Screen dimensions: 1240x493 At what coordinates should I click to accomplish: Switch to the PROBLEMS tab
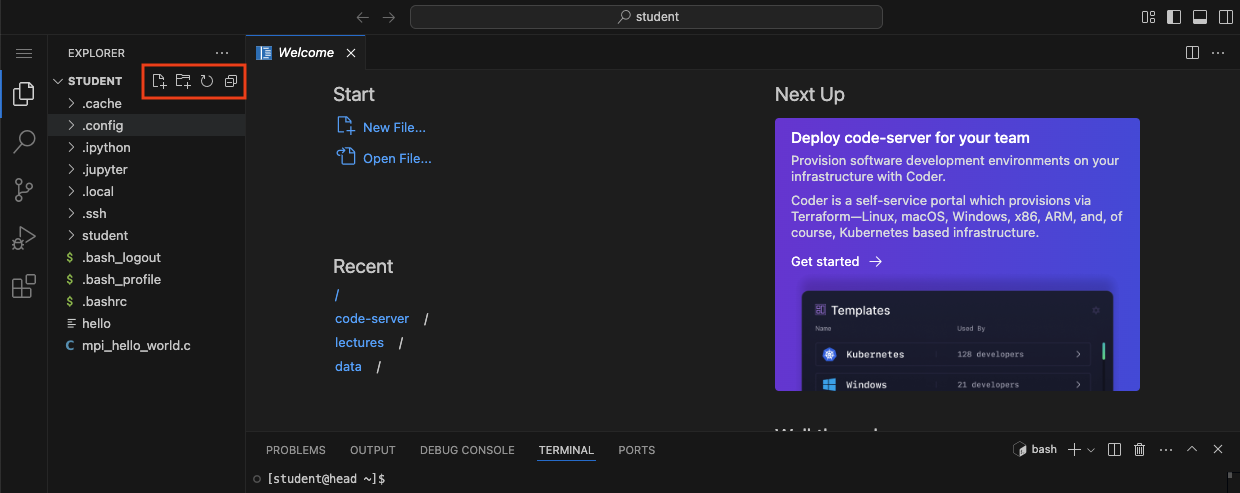295,450
